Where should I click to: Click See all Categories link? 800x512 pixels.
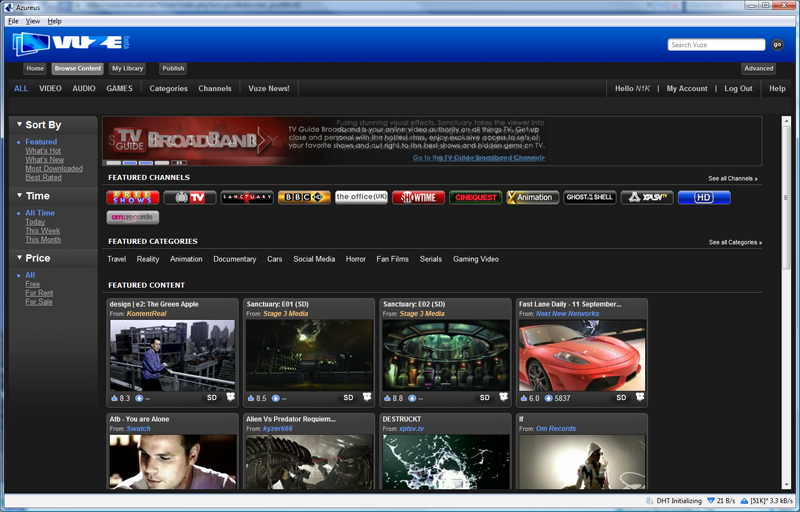735,242
